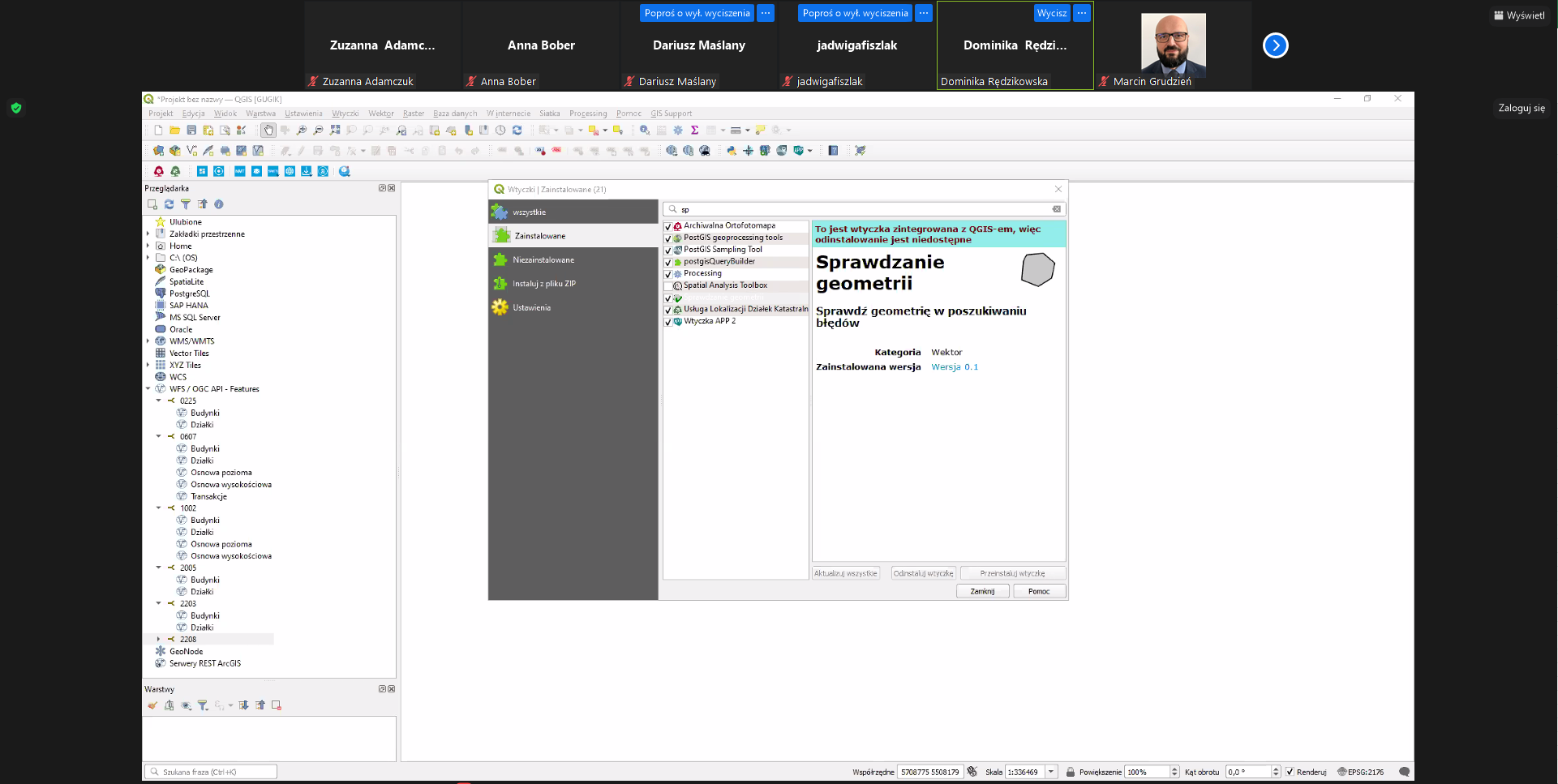Viewport: 1558px width, 784px height.
Task: Switch to the Niezainstalowane plugins tab
Action: click(x=543, y=260)
